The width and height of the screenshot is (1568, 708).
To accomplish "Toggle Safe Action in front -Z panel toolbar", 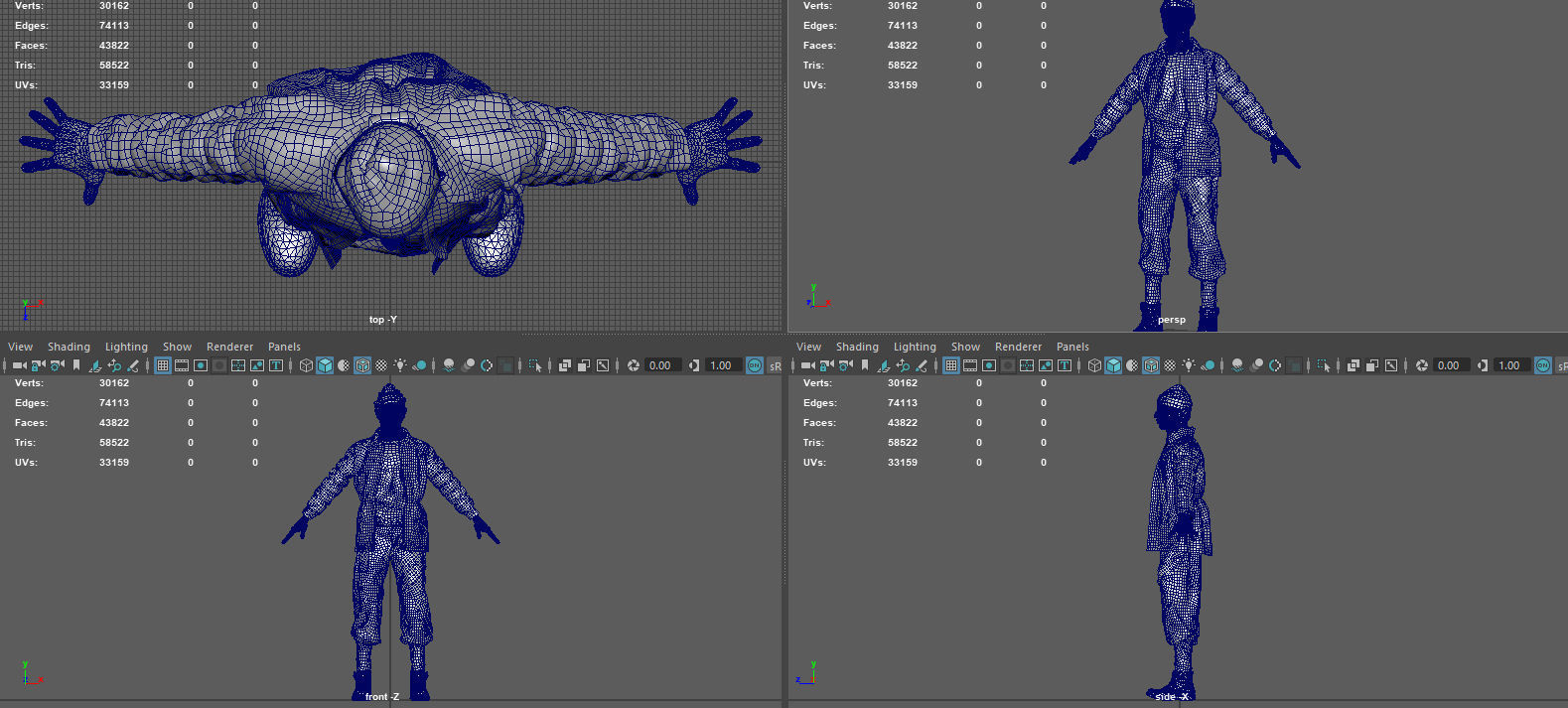I will click(257, 365).
